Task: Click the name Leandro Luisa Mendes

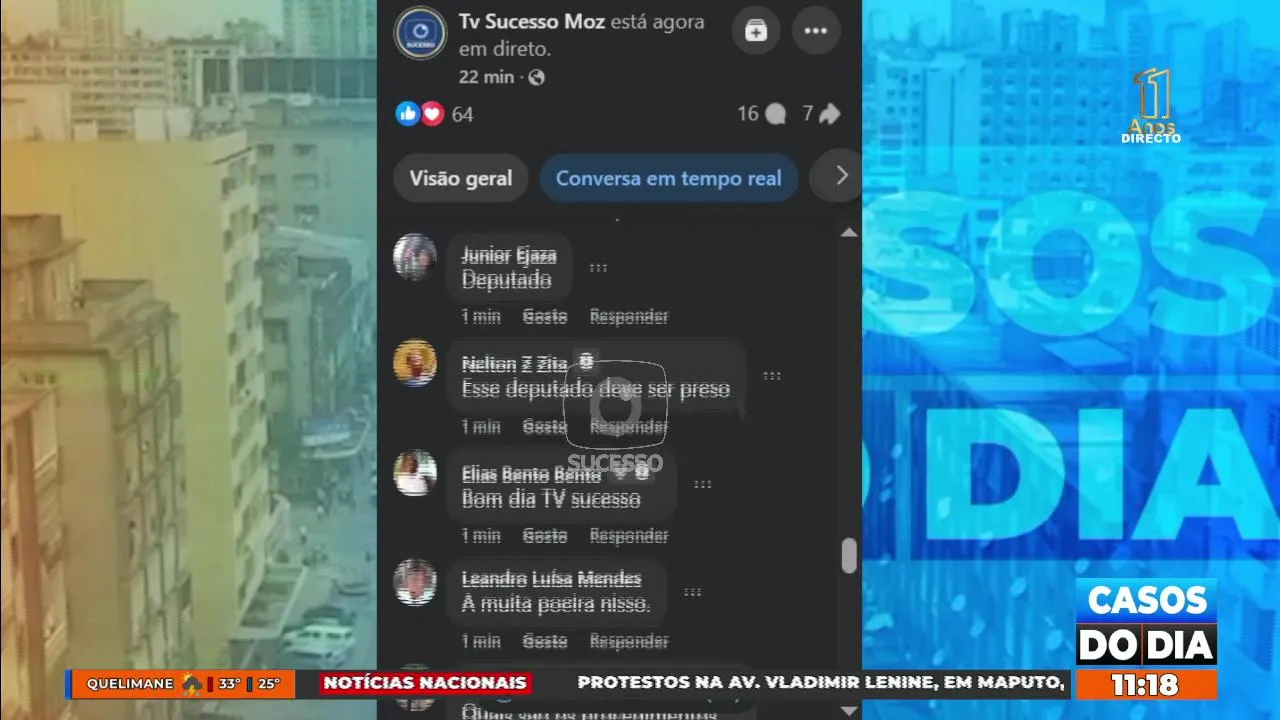Action: coord(551,579)
